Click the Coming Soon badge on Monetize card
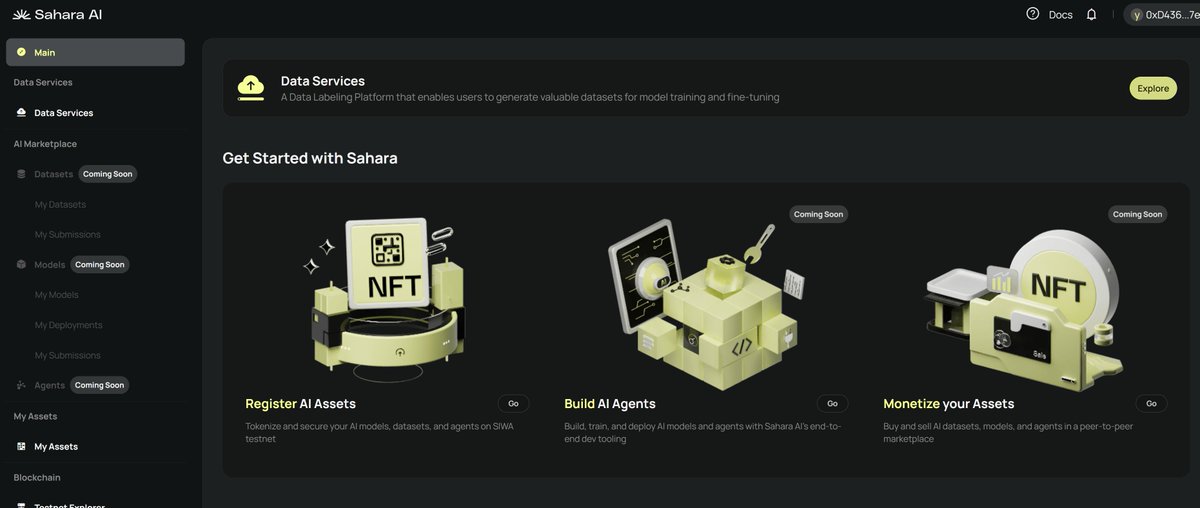 coord(1138,214)
